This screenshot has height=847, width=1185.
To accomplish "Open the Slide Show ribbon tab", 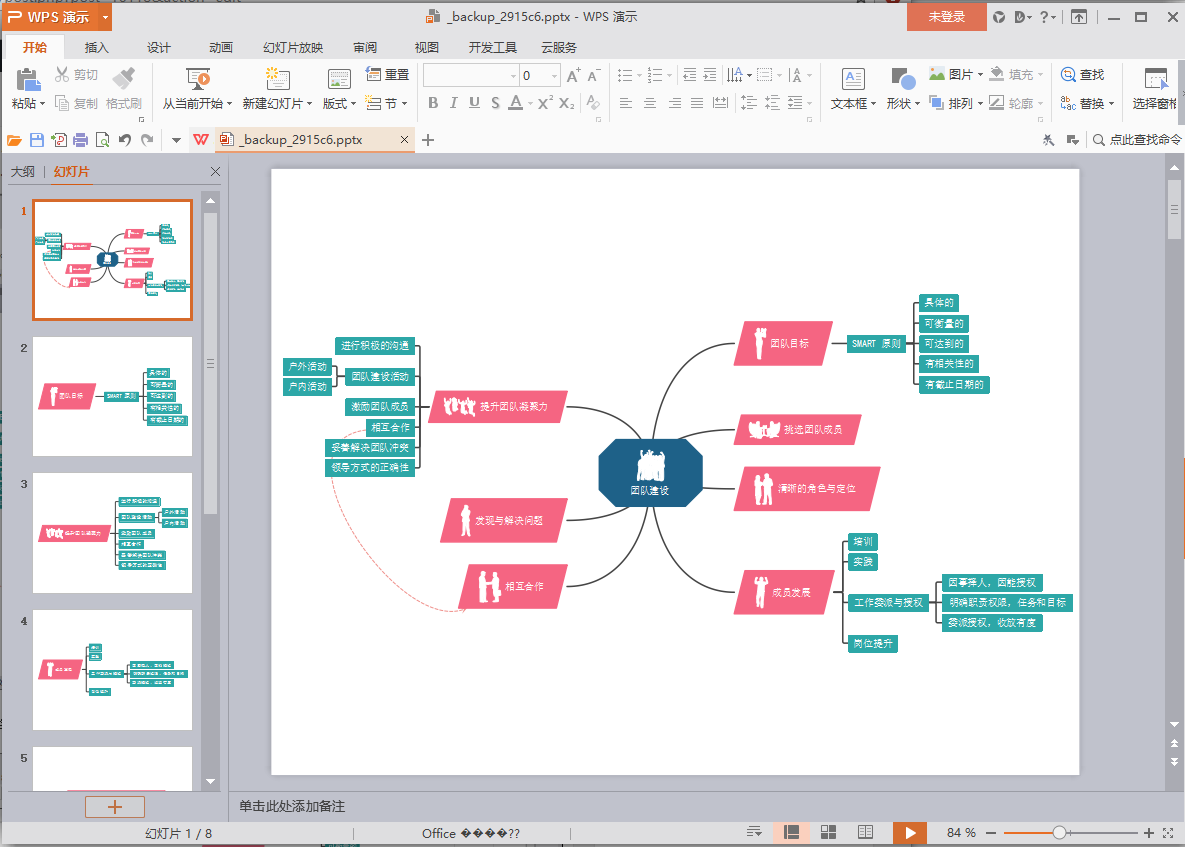I will pos(292,47).
